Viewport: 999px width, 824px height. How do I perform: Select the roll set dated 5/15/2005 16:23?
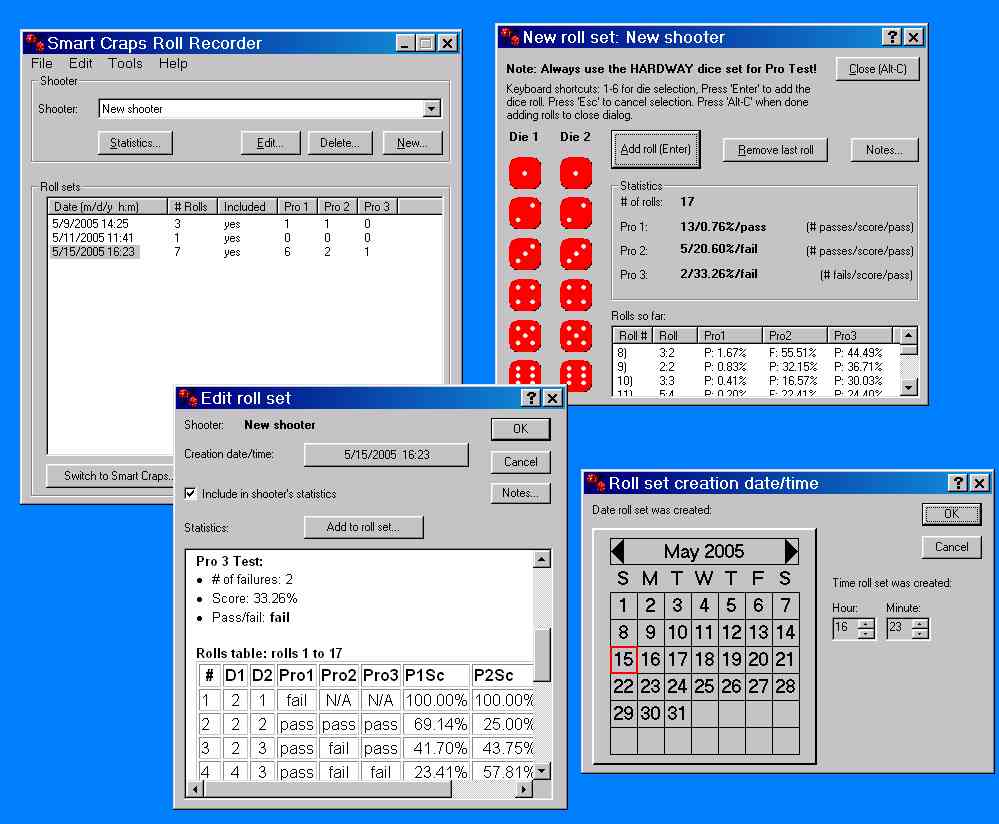94,252
